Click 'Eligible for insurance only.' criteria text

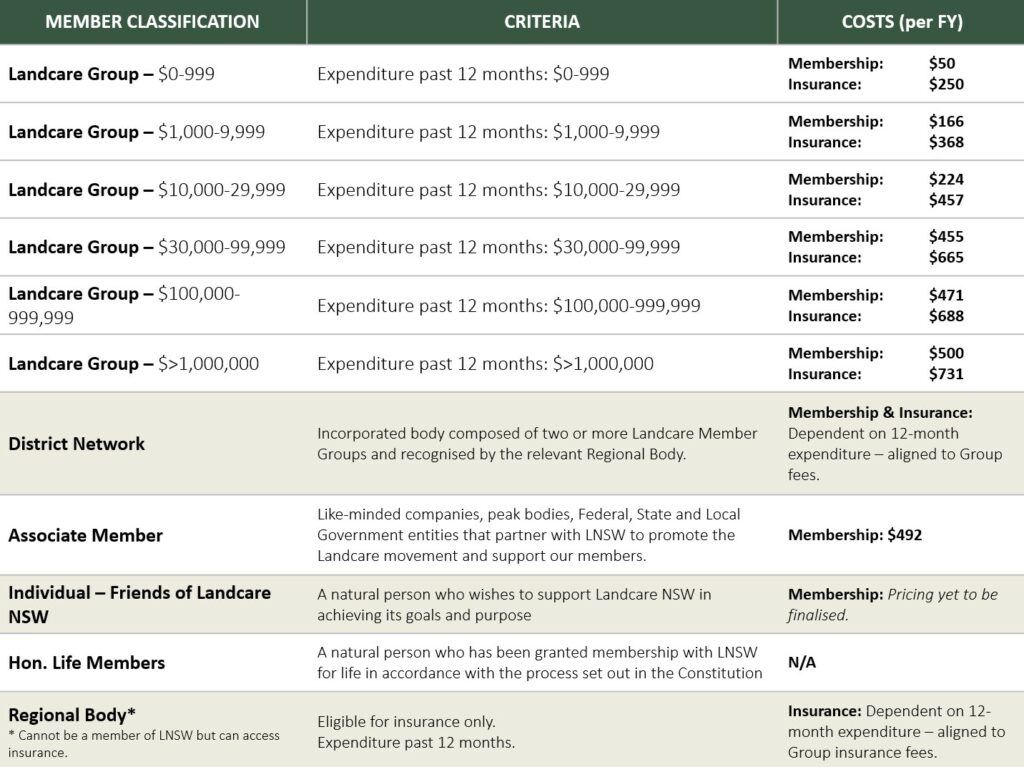406,721
